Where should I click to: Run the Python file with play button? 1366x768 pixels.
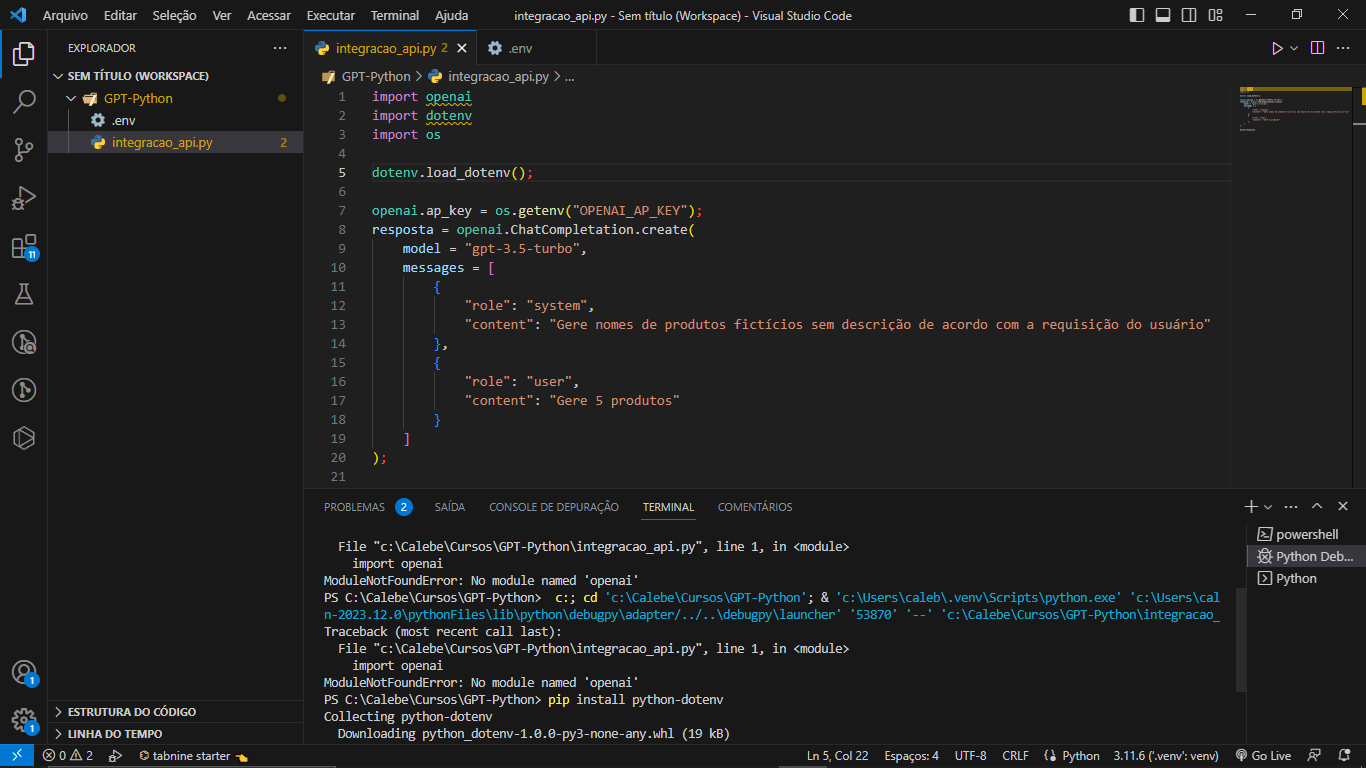tap(1277, 48)
